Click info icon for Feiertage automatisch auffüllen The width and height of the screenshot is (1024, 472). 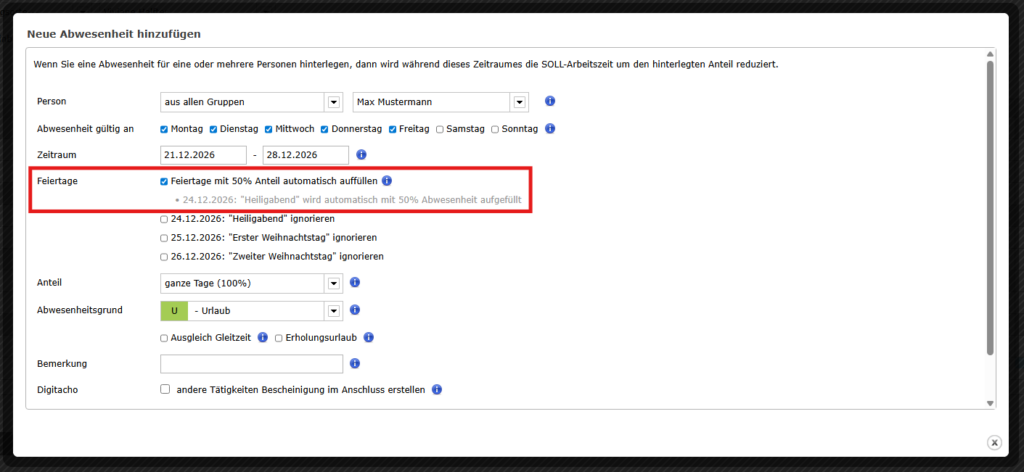coord(387,181)
